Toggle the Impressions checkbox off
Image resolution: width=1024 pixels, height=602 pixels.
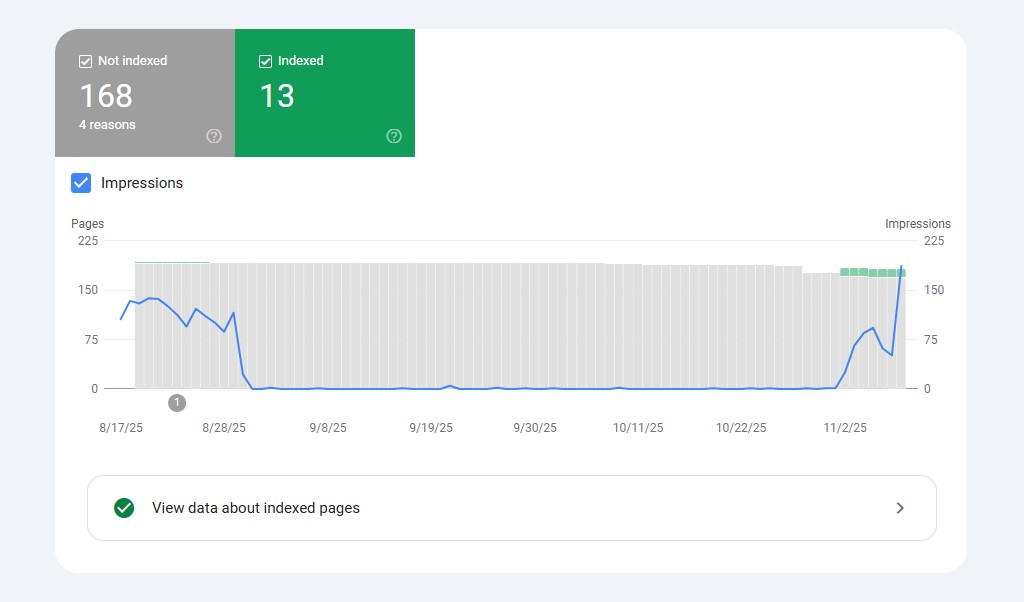[81, 183]
